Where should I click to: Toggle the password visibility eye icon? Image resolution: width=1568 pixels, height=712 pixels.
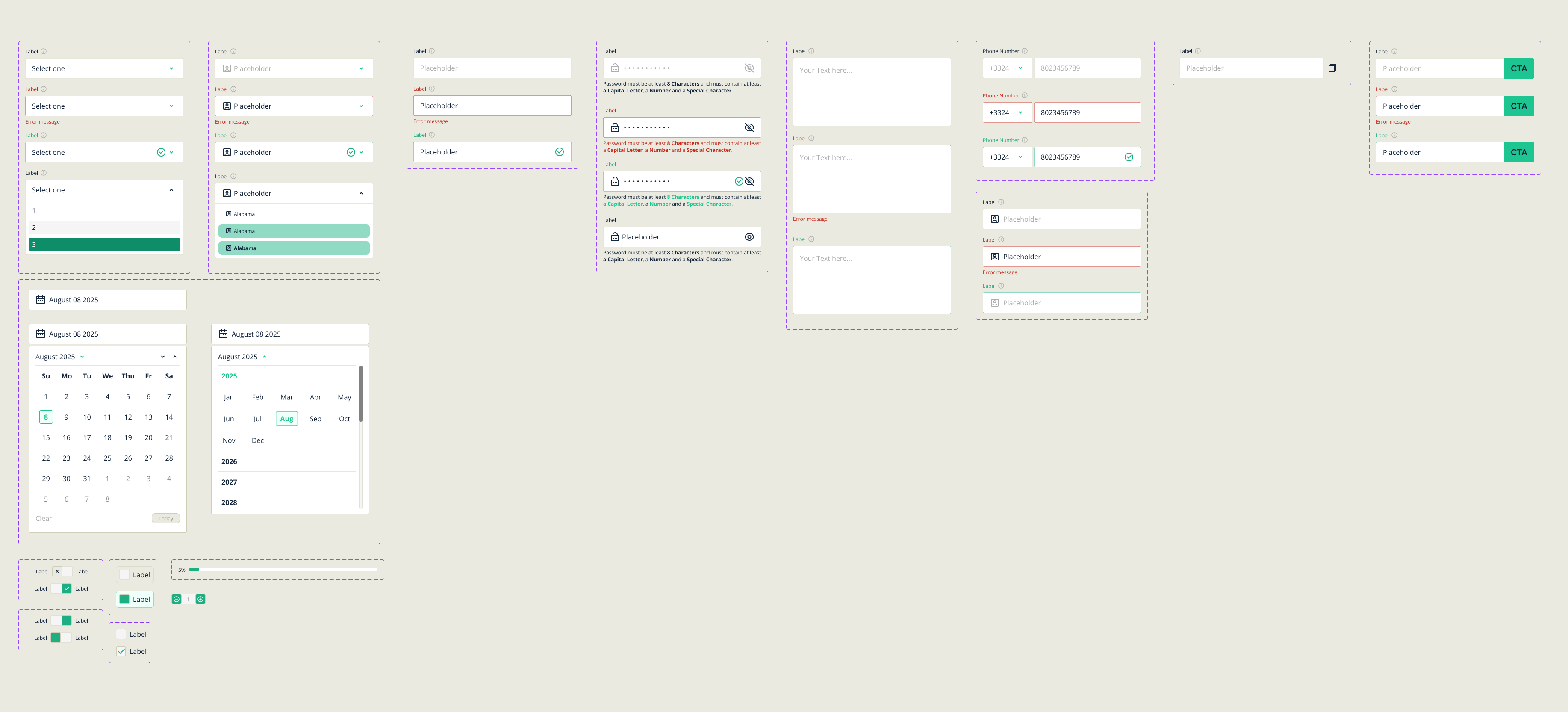pyautogui.click(x=749, y=68)
